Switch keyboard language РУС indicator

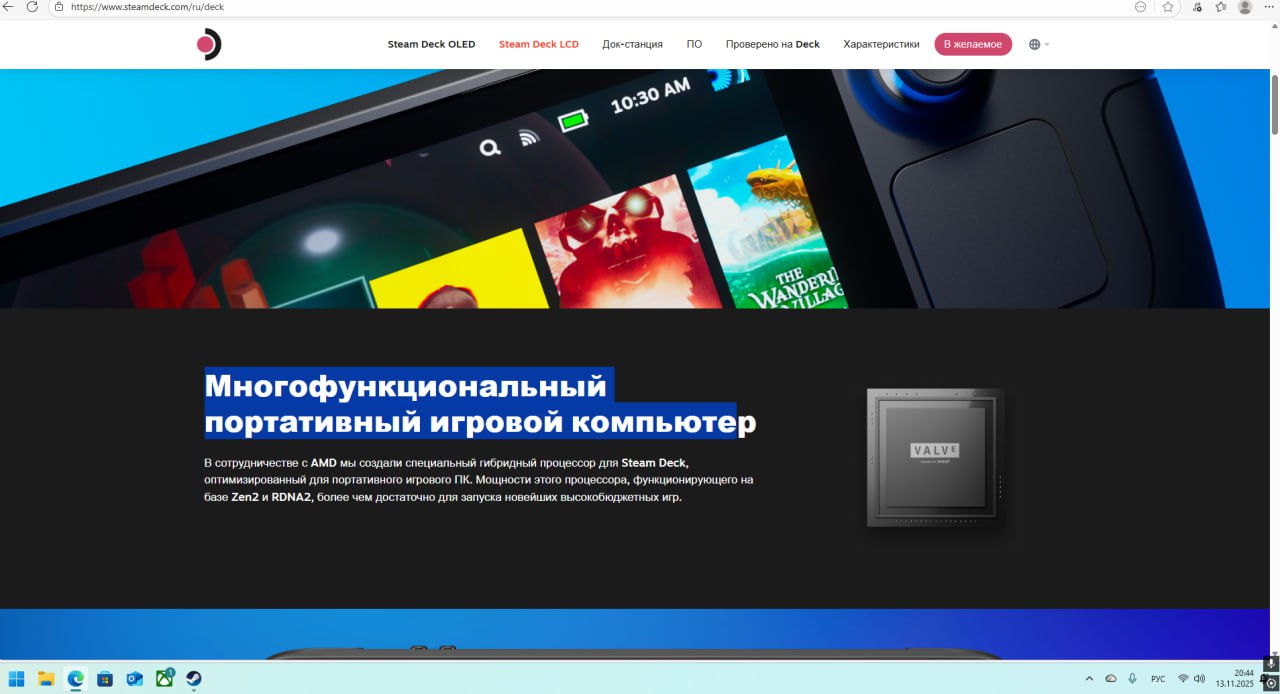point(1158,679)
